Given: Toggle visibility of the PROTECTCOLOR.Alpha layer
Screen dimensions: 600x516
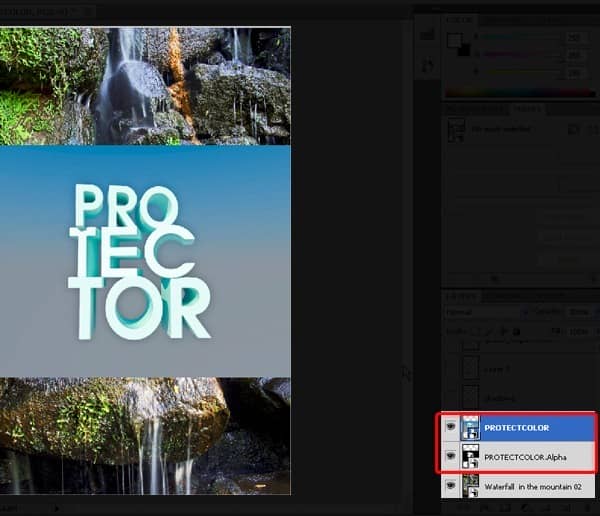Looking at the screenshot, I should (x=451, y=456).
